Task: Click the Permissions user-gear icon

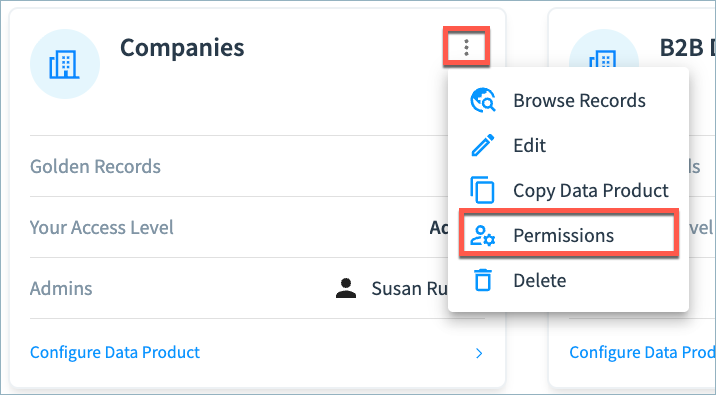Action: [483, 235]
